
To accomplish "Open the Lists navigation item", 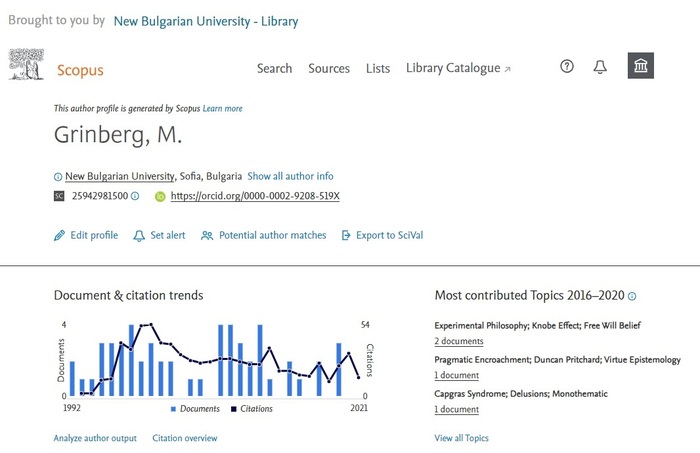I will [378, 68].
